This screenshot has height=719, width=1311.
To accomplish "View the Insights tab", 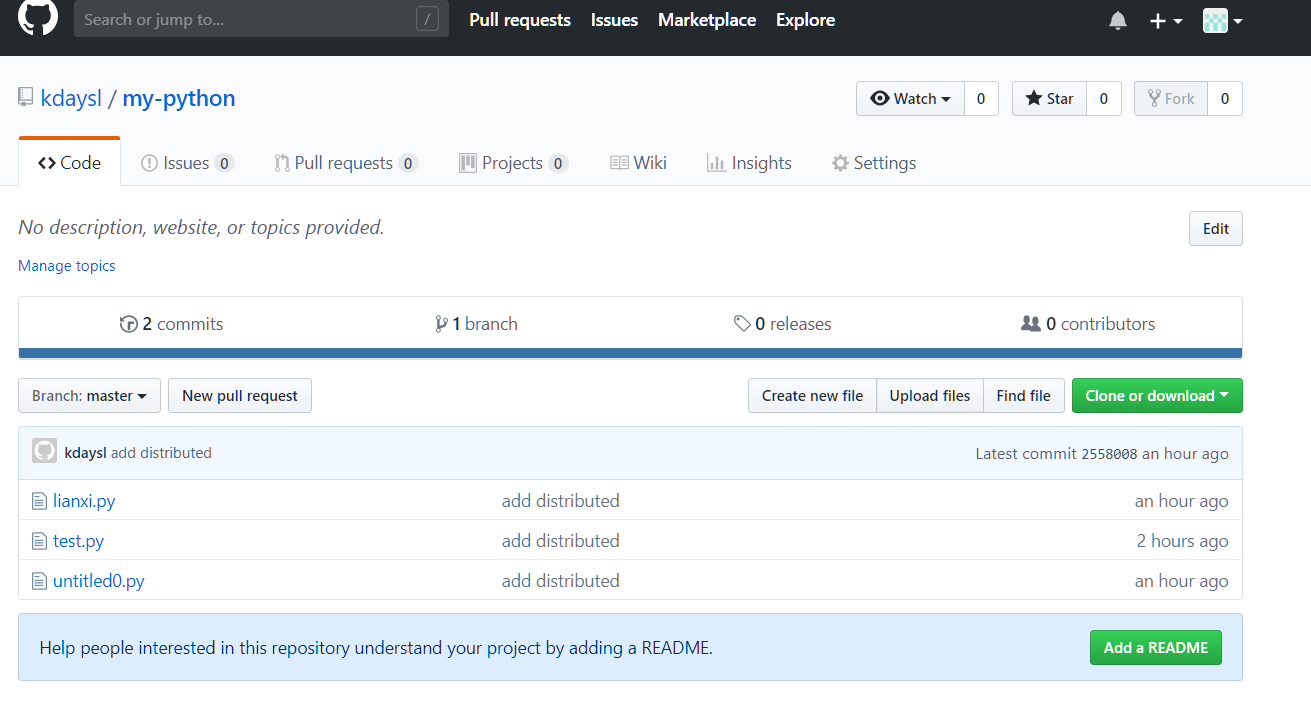I will [749, 163].
